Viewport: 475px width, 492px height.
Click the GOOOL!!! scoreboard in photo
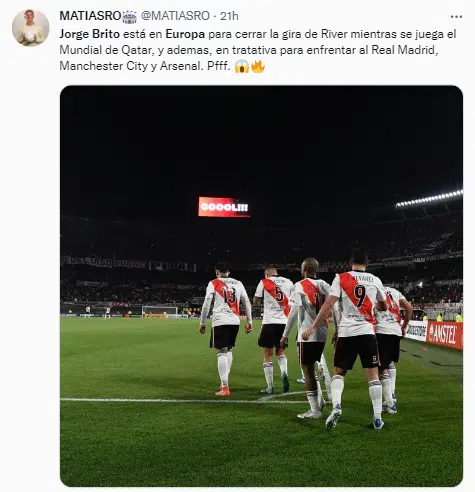pos(224,207)
